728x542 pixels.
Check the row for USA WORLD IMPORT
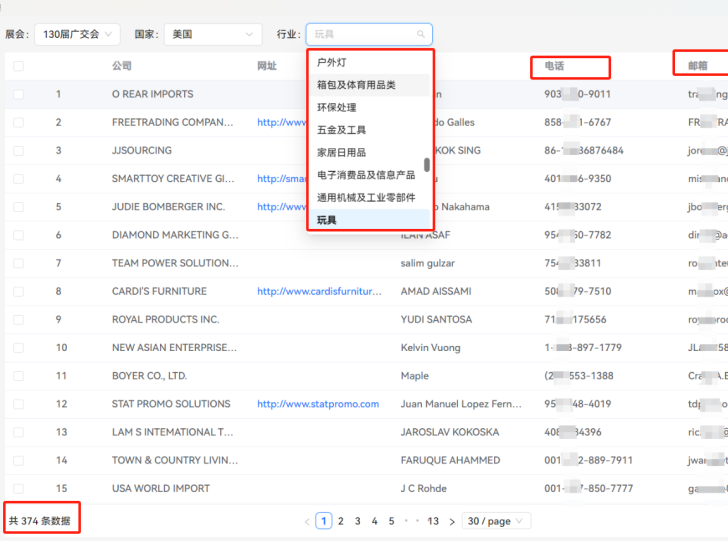[x=19, y=489]
